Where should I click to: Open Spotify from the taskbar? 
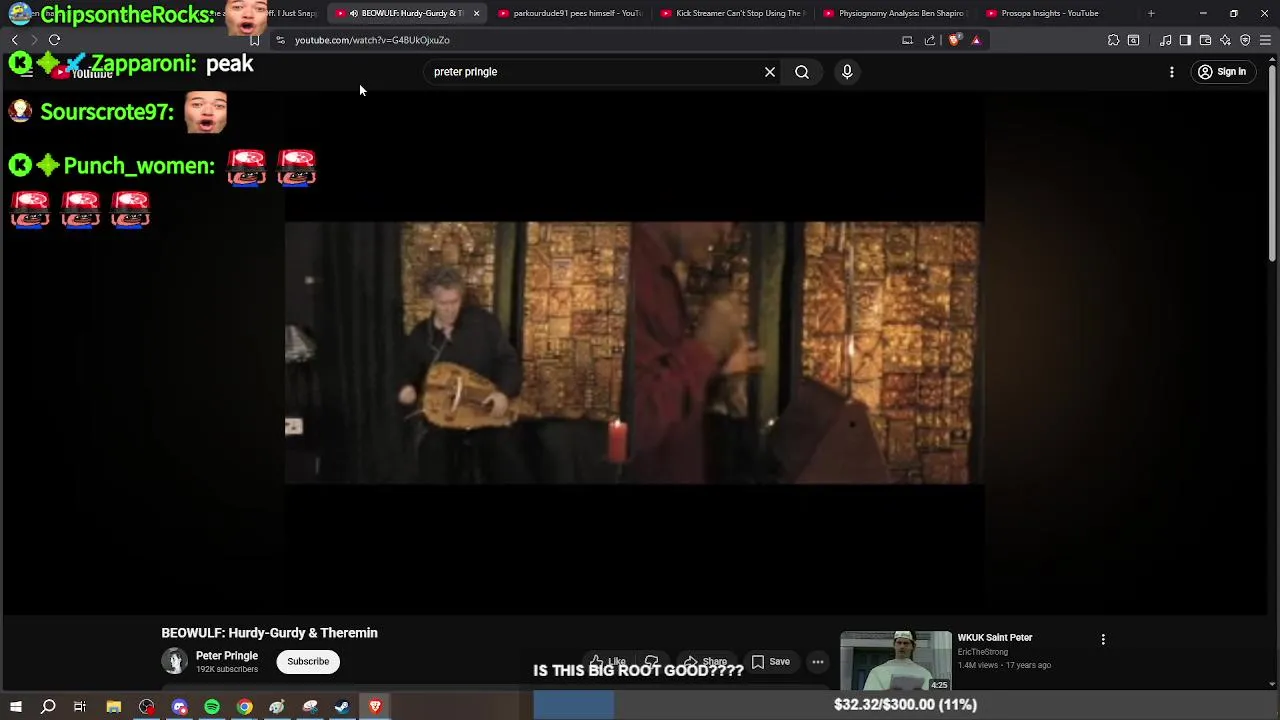pos(212,707)
